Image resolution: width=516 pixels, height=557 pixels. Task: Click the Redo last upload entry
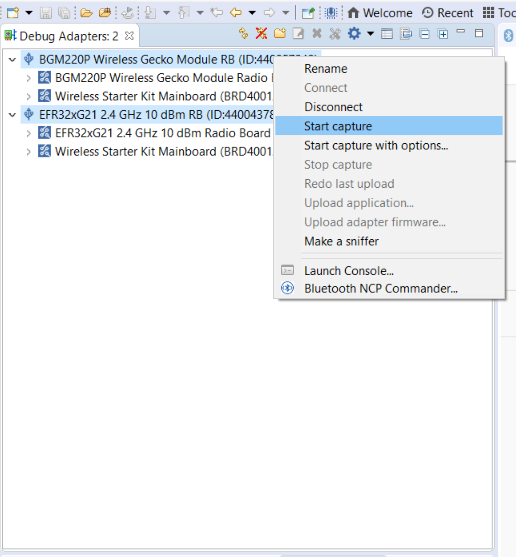(x=389, y=184)
